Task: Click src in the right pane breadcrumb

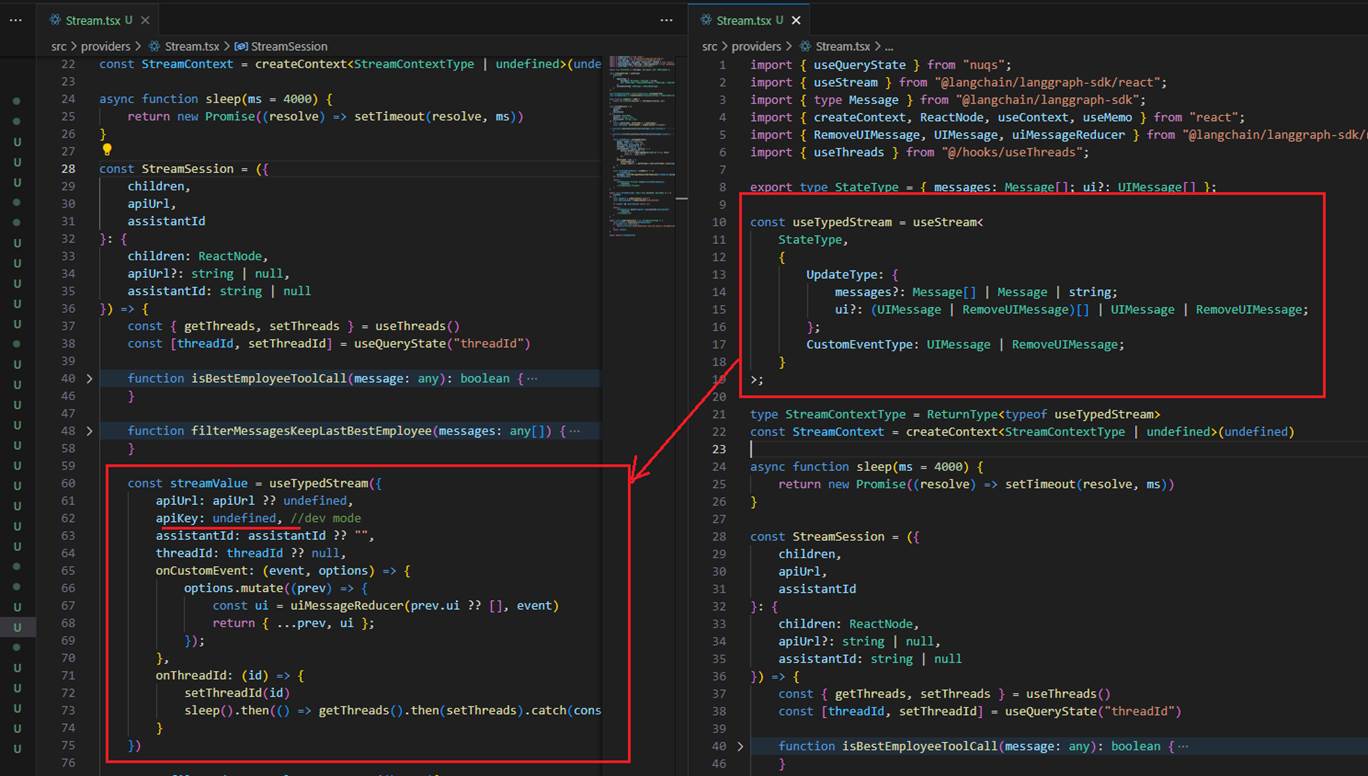Action: (711, 46)
